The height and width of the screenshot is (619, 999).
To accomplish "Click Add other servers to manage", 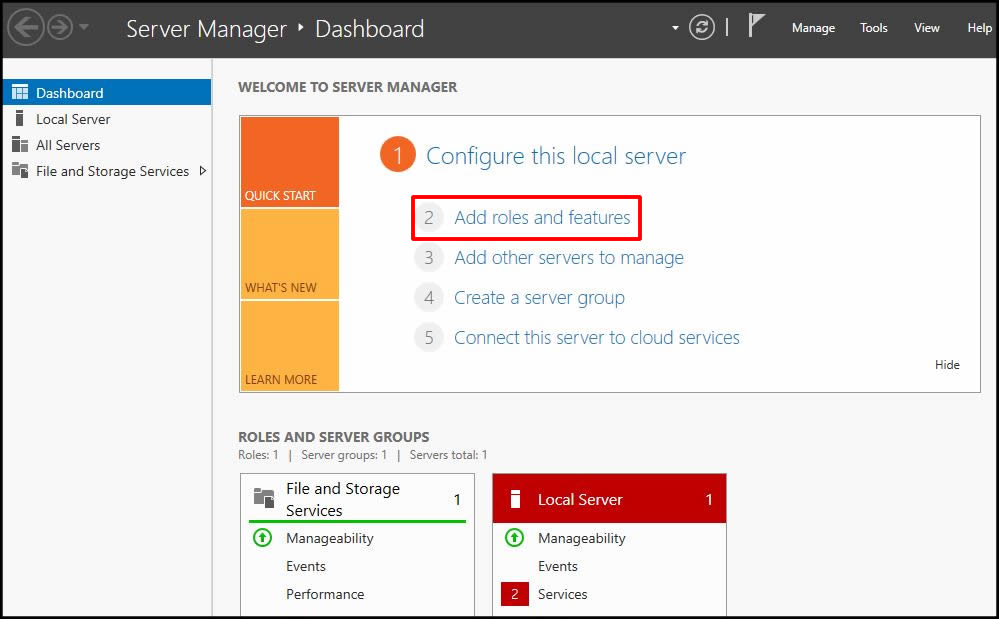I will (x=568, y=258).
